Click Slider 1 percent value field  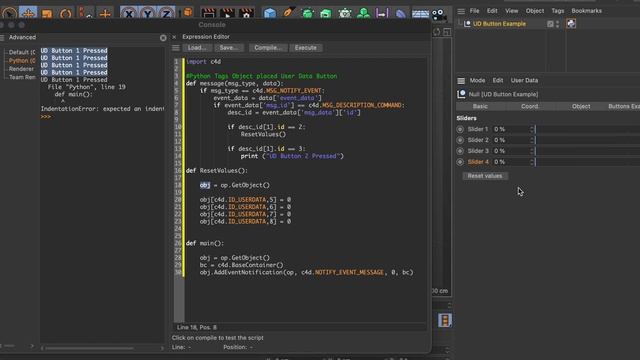(x=510, y=129)
